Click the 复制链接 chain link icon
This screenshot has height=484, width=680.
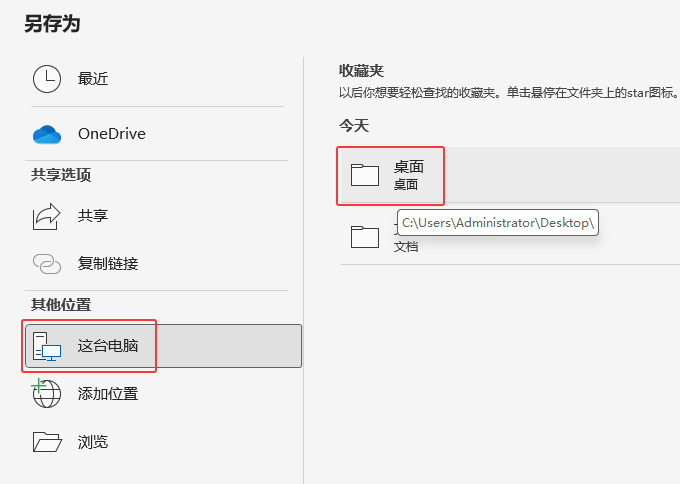click(x=47, y=264)
